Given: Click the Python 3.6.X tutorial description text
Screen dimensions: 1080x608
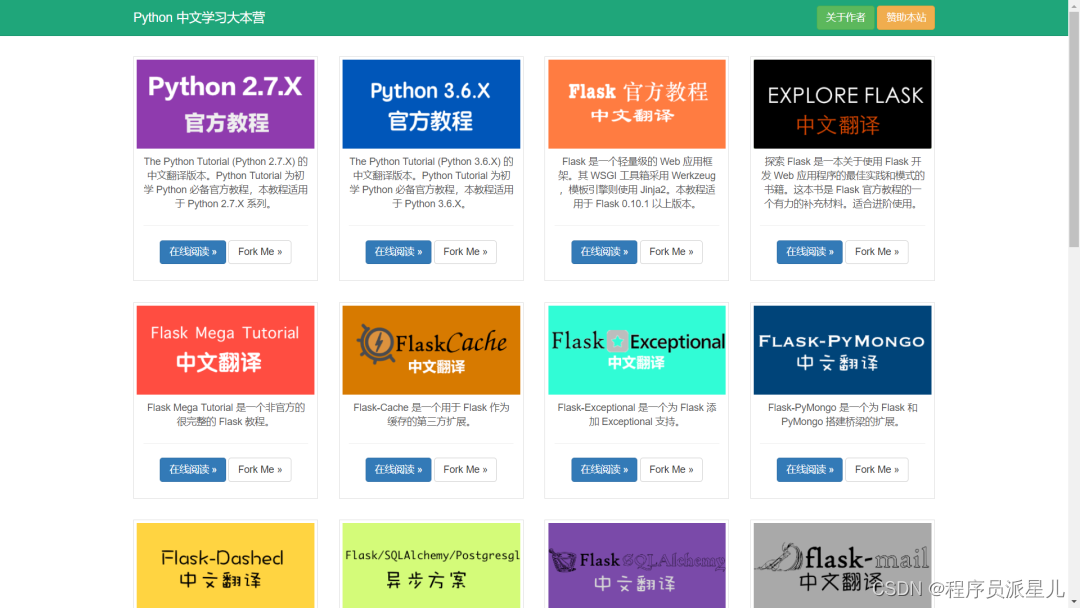Looking at the screenshot, I should pos(431,182).
